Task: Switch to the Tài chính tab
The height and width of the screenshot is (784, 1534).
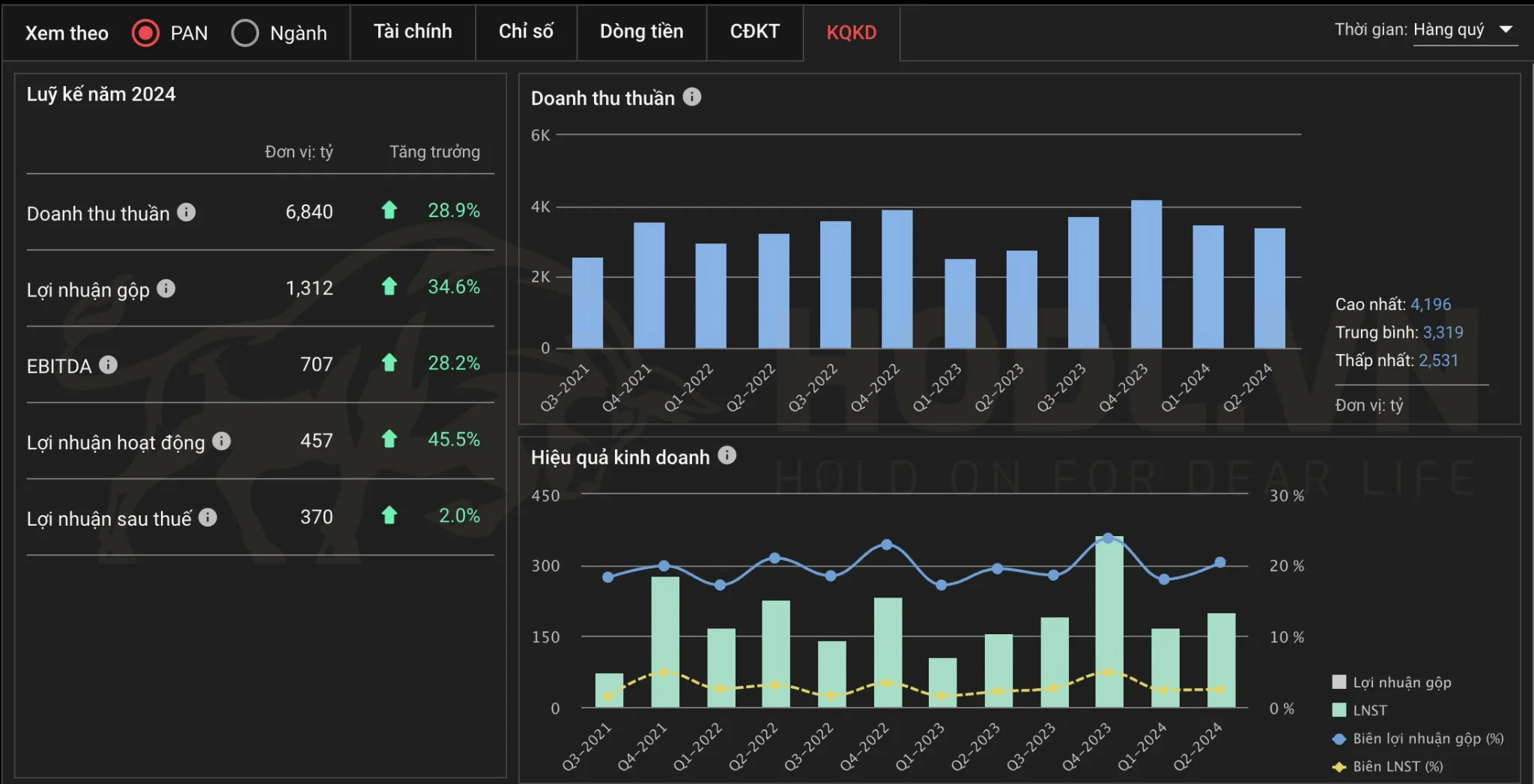Action: 413,31
